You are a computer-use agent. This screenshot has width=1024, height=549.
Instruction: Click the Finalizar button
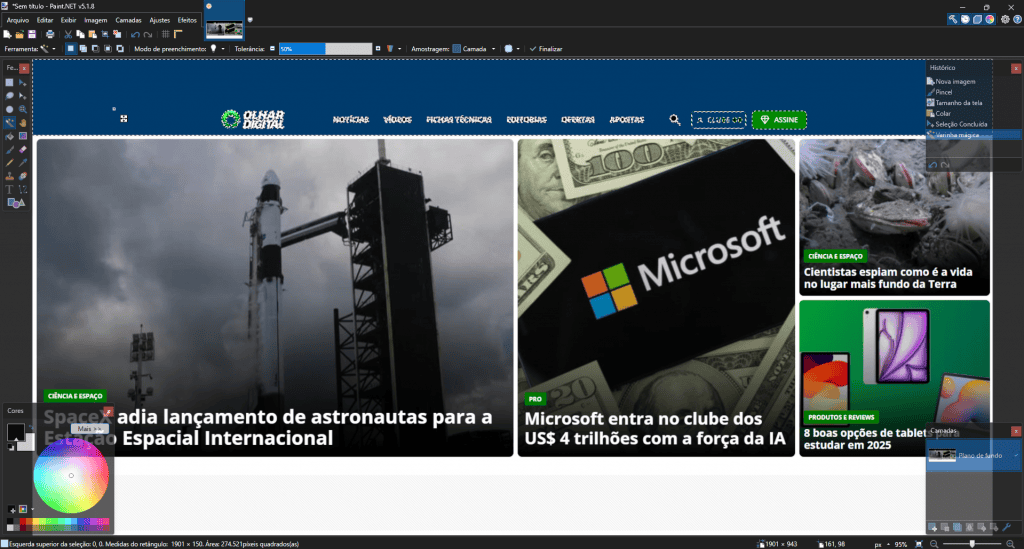pyautogui.click(x=546, y=49)
